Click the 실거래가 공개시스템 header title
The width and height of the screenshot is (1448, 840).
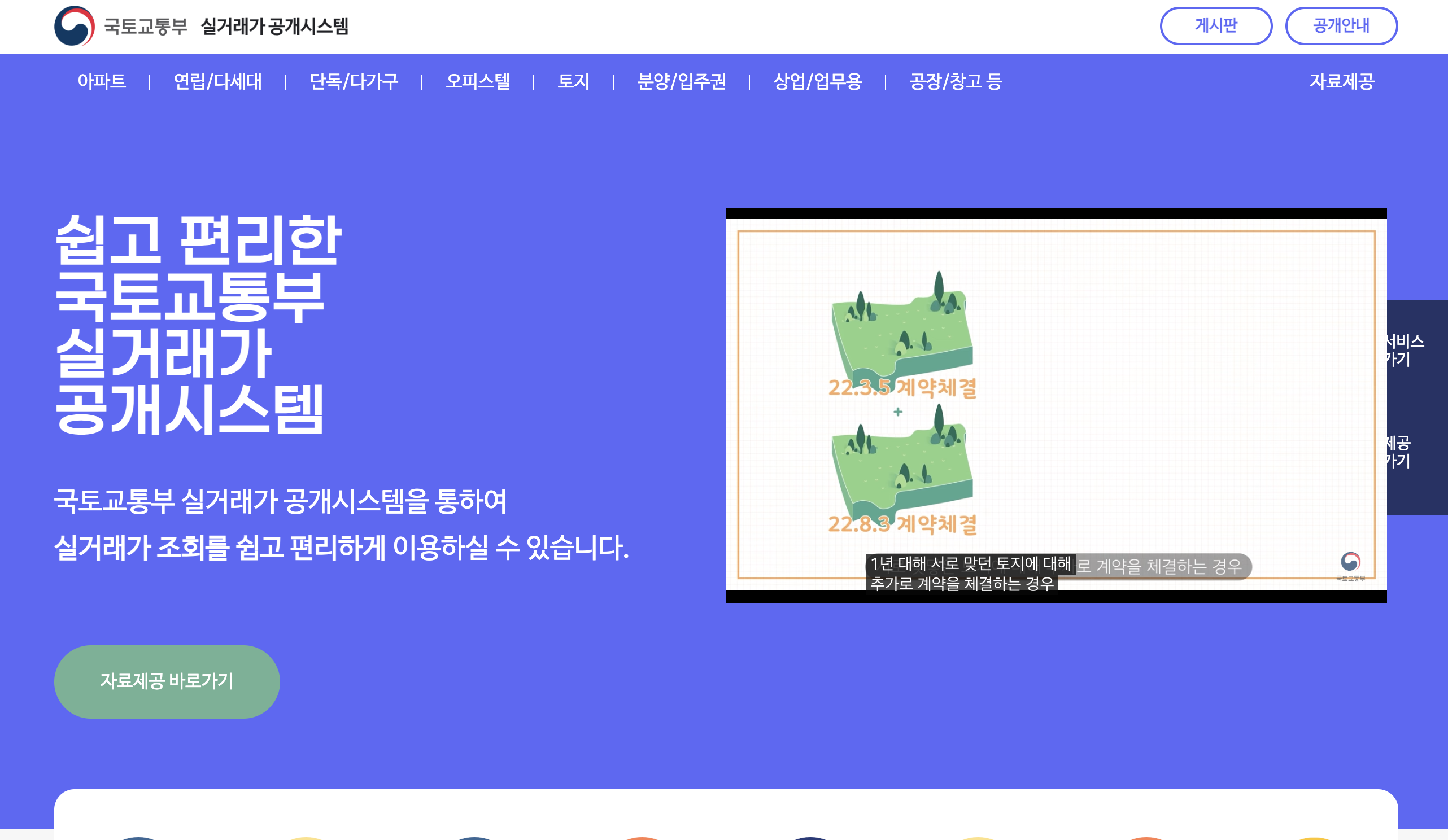274,27
